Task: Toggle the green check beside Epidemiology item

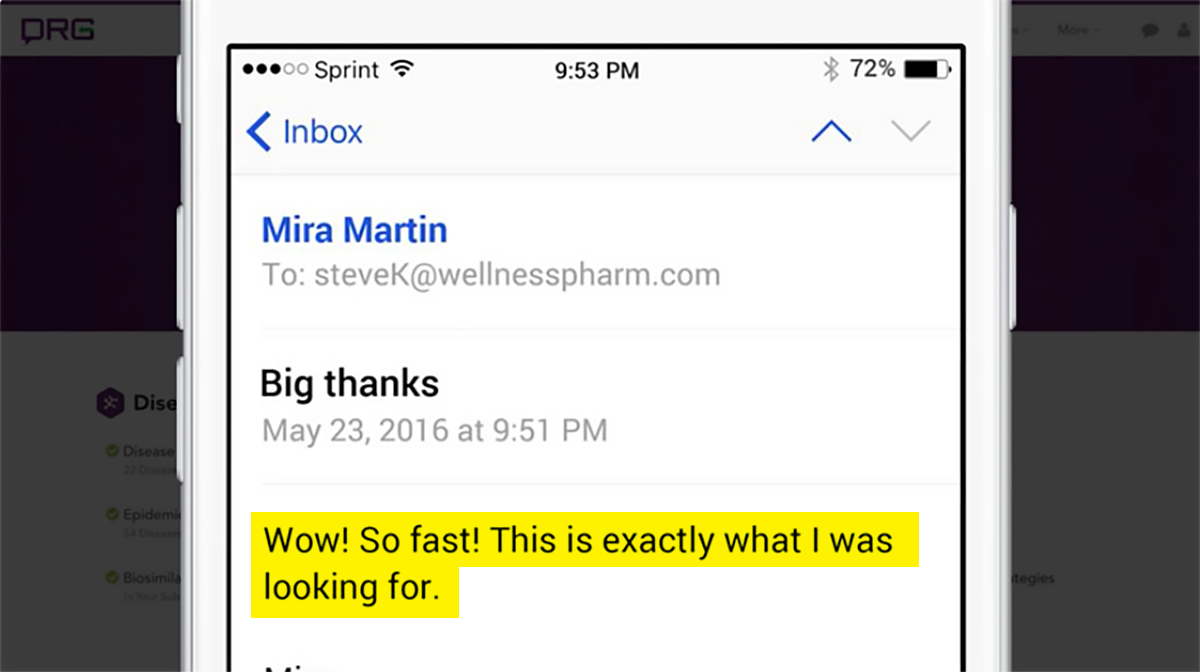Action: [112, 514]
